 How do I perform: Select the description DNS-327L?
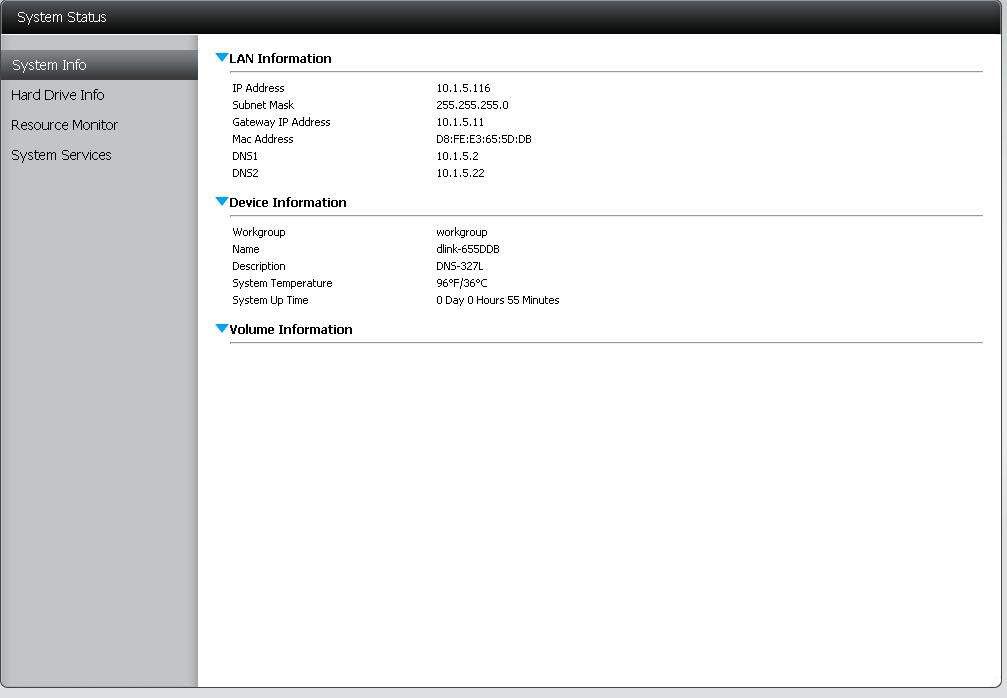pyautogui.click(x=459, y=266)
